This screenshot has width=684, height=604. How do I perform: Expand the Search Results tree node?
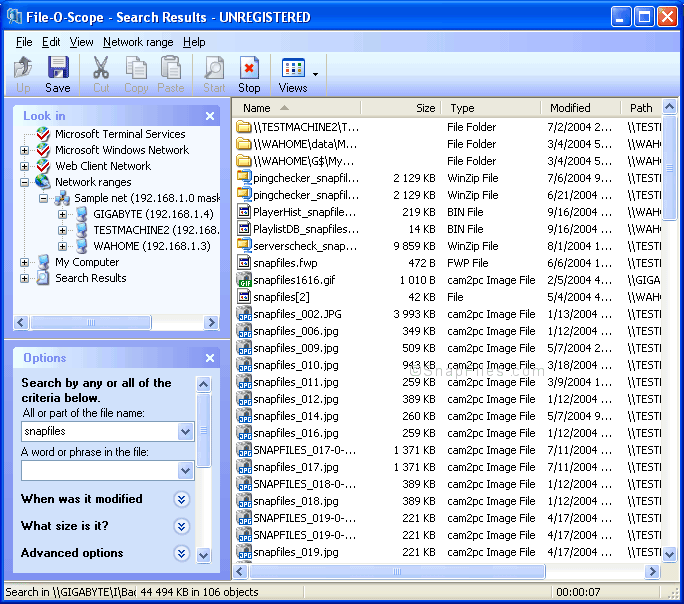[24, 279]
